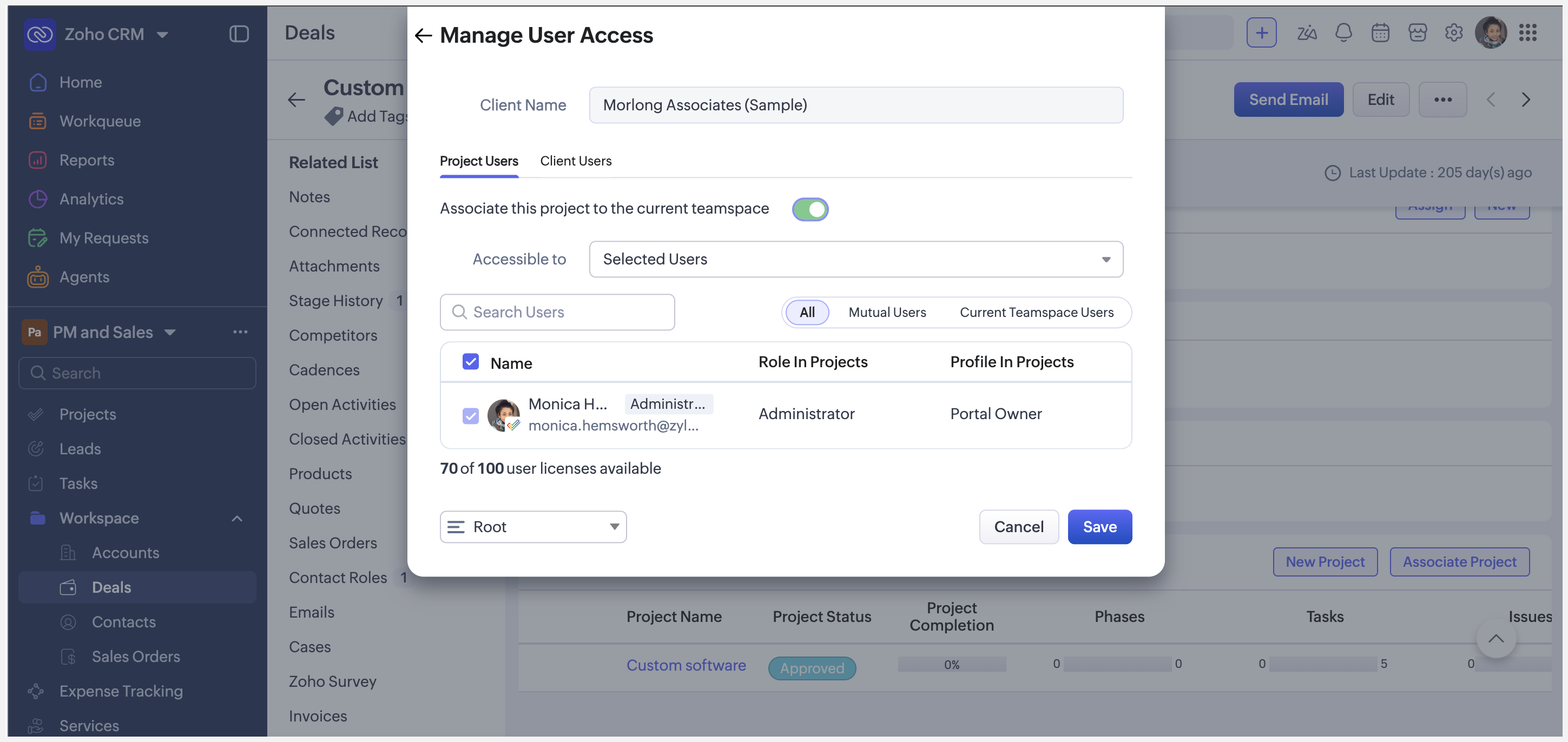The image size is (1568, 742).
Task: Open Stage History related list
Action: [335, 301]
